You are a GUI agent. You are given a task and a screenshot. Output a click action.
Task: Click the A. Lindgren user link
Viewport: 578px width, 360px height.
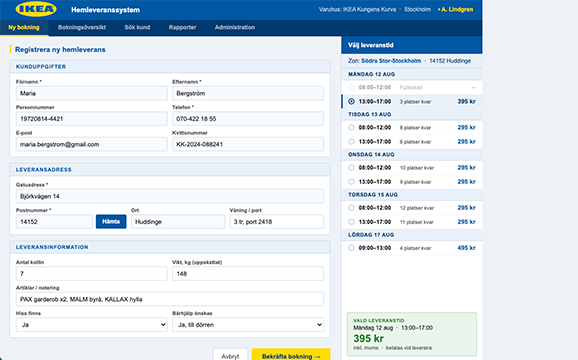[456, 10]
